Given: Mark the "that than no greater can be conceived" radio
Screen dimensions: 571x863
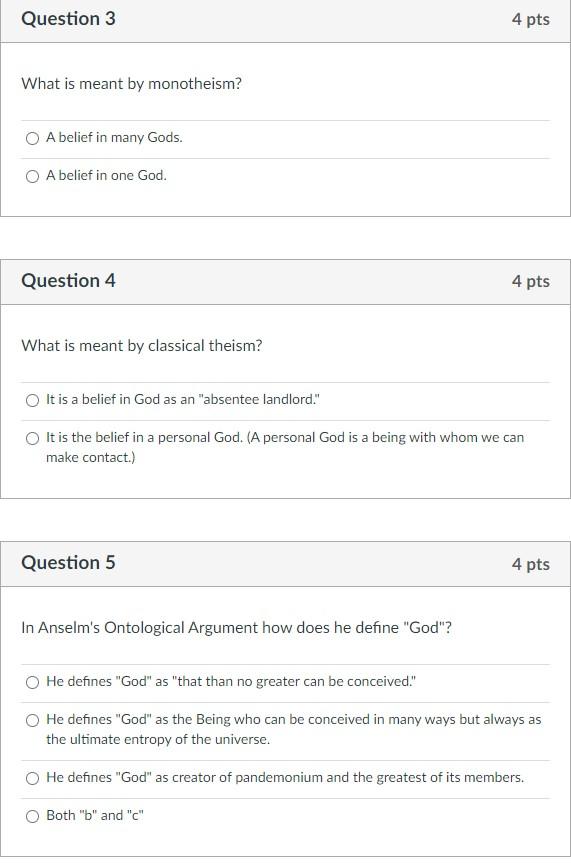Looking at the screenshot, I should click(x=32, y=682).
